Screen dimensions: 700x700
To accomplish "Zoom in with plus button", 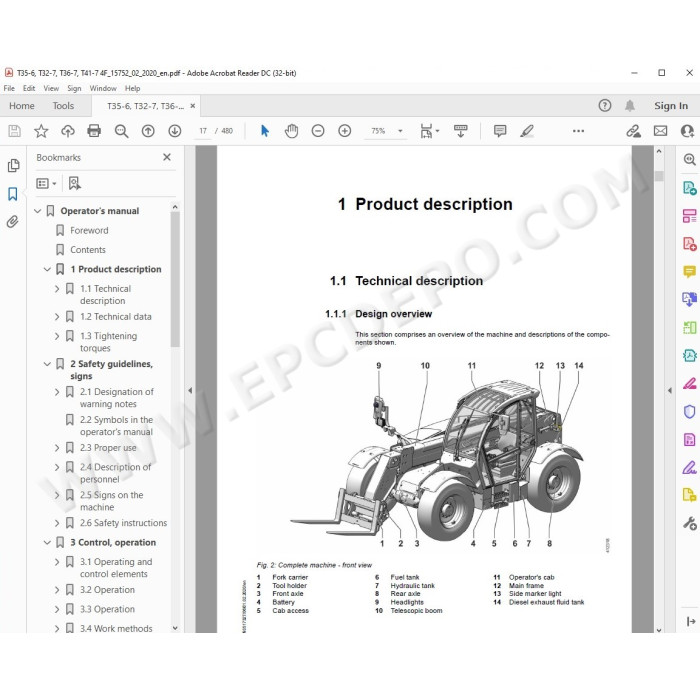I will (x=345, y=131).
